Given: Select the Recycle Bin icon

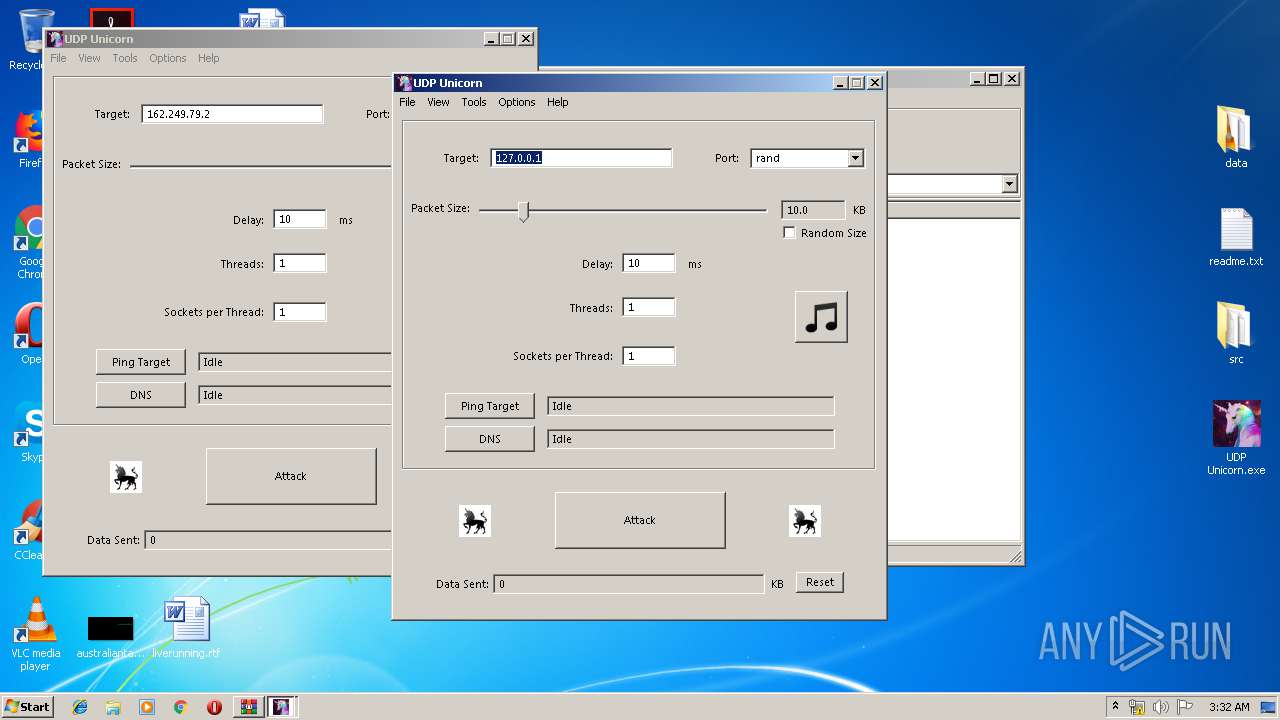Looking at the screenshot, I should click(x=34, y=40).
